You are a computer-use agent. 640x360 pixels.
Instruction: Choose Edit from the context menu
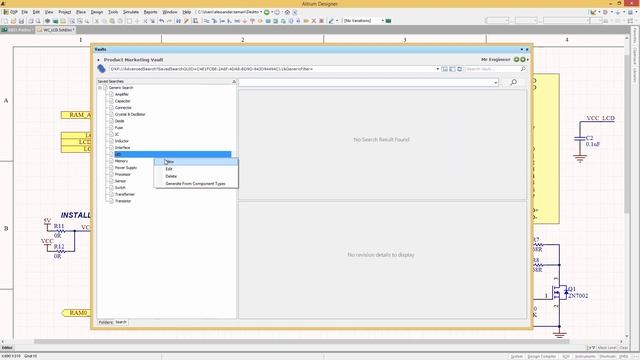click(x=196, y=169)
